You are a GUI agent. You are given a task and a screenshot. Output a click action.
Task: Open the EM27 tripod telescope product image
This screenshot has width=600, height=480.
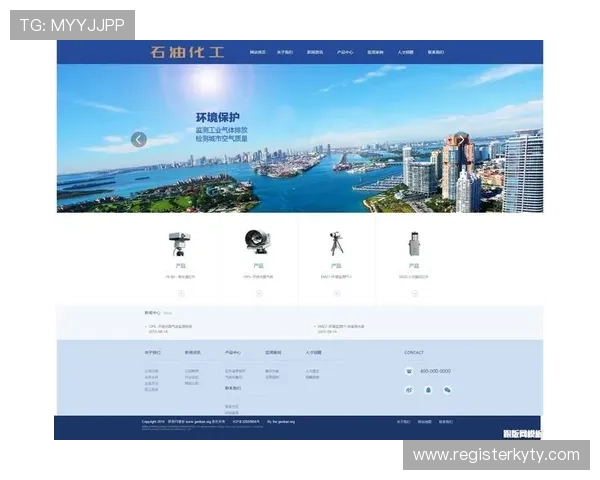tap(336, 243)
